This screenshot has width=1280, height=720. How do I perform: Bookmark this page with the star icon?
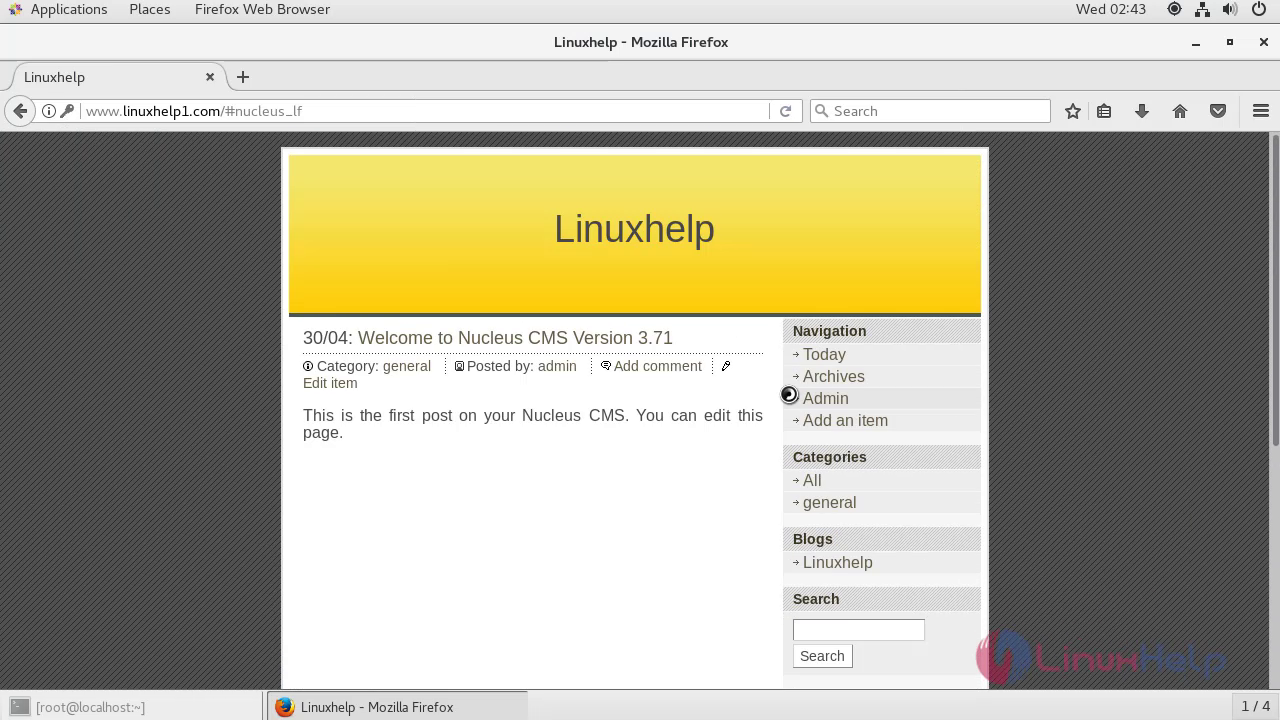1073,111
